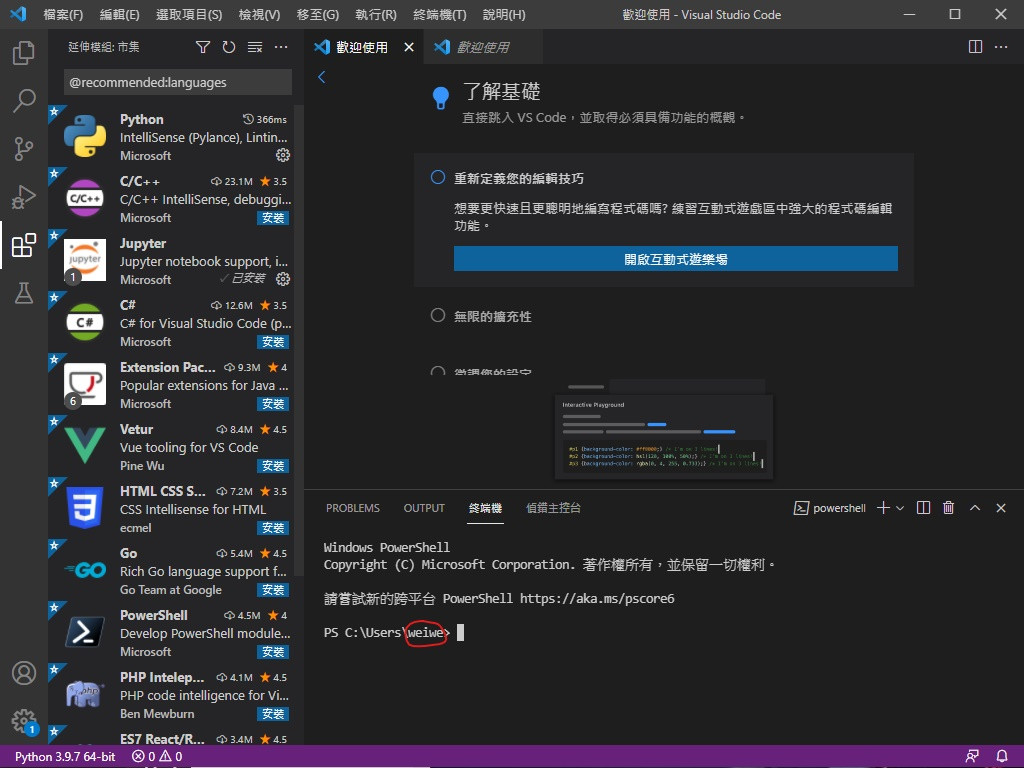Refresh the extensions list
The height and width of the screenshot is (768, 1024).
229,47
